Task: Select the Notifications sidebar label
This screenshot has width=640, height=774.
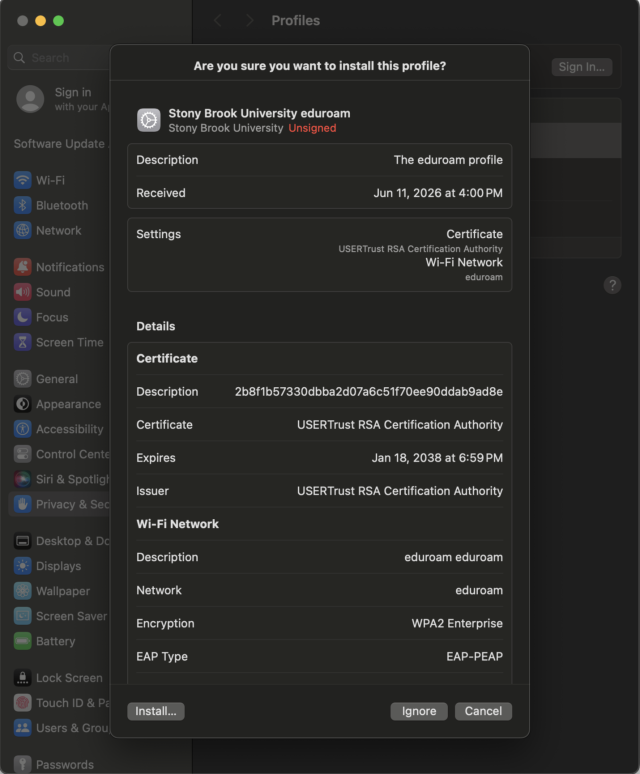Action: (x=70, y=267)
